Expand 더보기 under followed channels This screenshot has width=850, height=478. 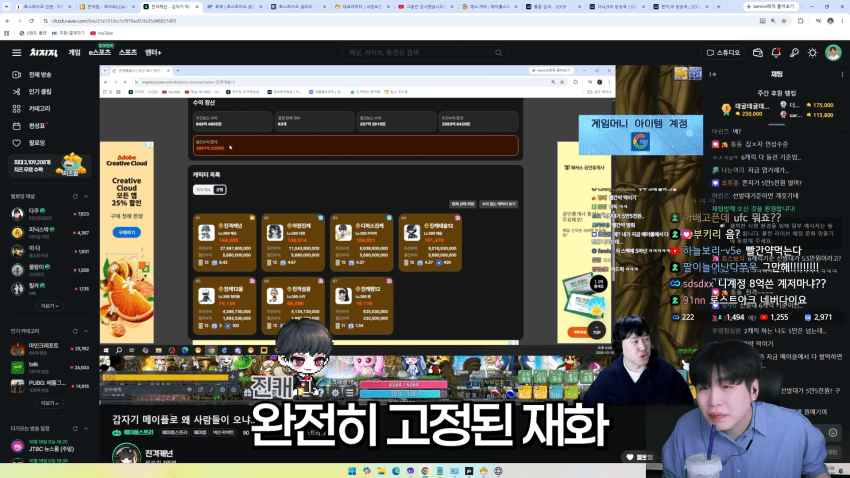pos(49,306)
